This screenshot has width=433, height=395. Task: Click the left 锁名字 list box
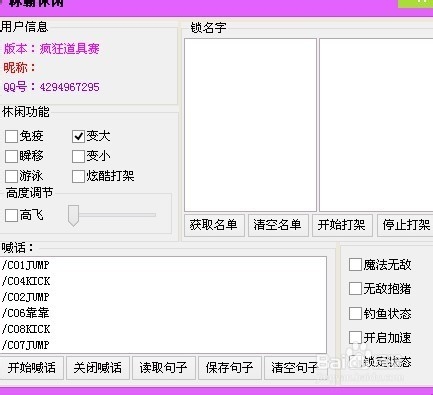pos(250,125)
